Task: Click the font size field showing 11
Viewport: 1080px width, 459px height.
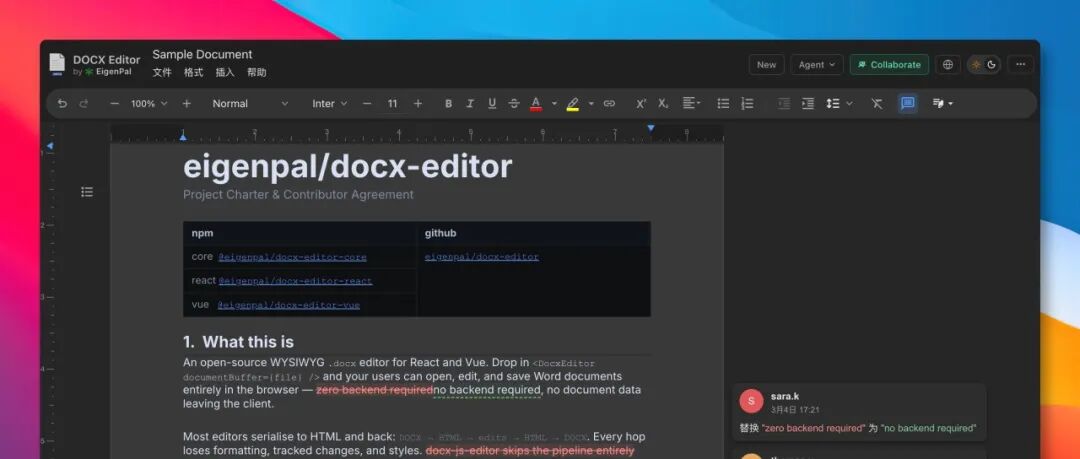Action: click(x=392, y=103)
